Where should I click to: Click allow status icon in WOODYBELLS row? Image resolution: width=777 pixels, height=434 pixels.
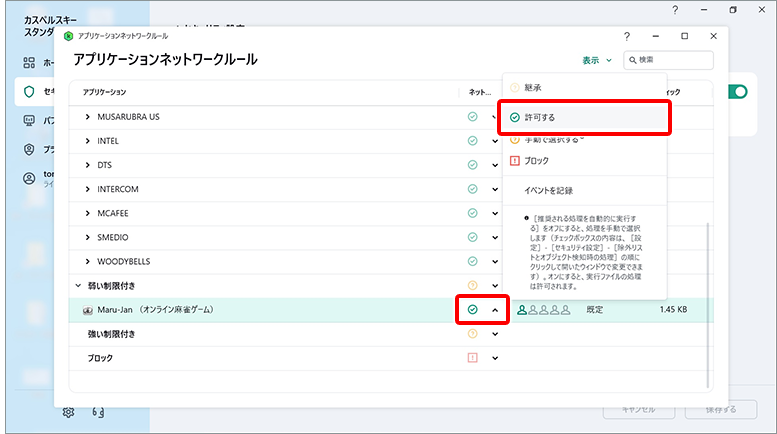coord(473,262)
